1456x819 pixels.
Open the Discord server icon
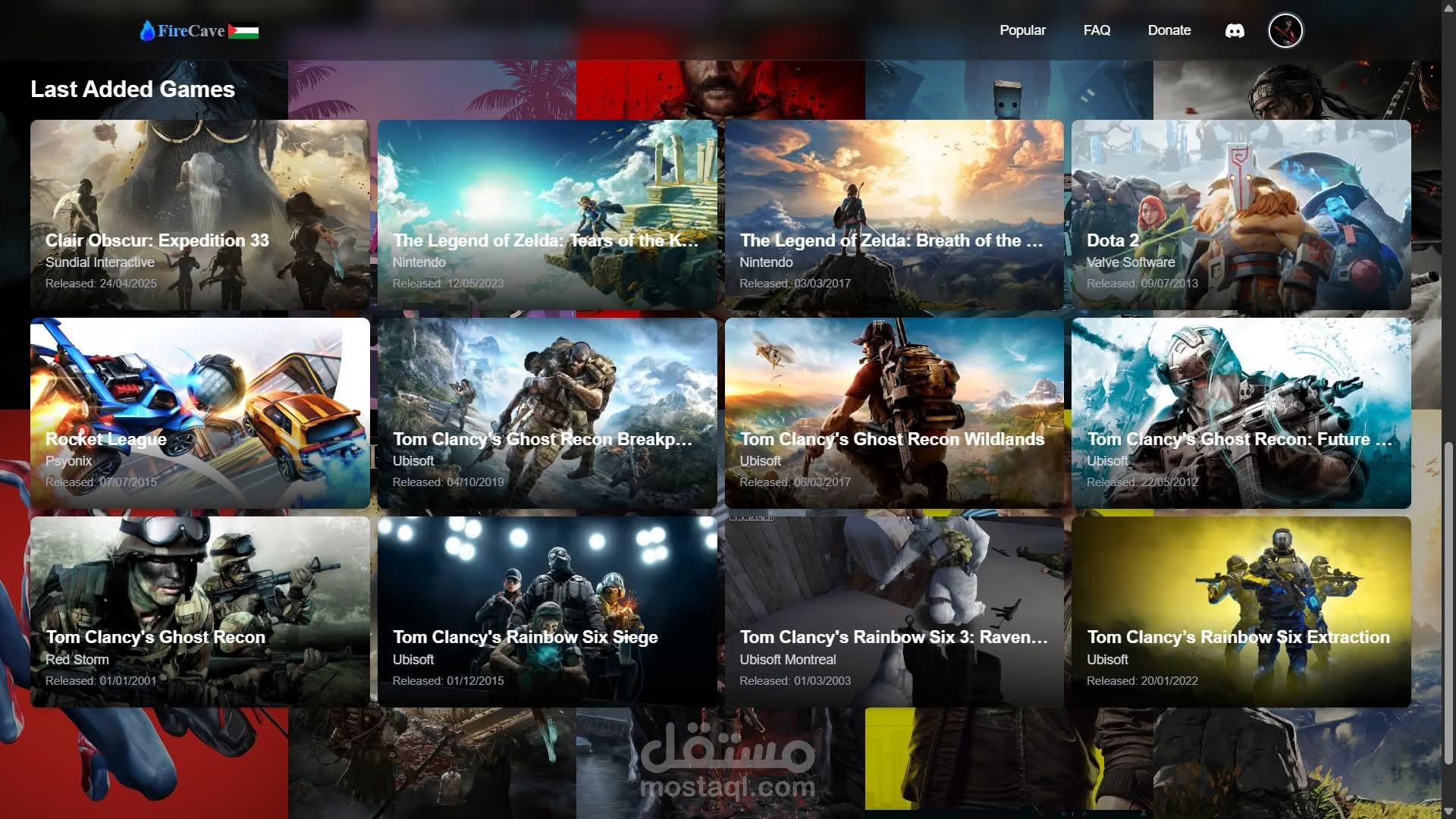click(x=1235, y=31)
